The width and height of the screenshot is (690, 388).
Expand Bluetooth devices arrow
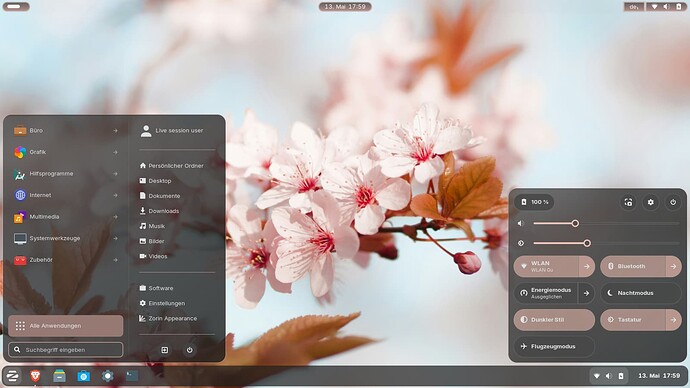point(673,266)
